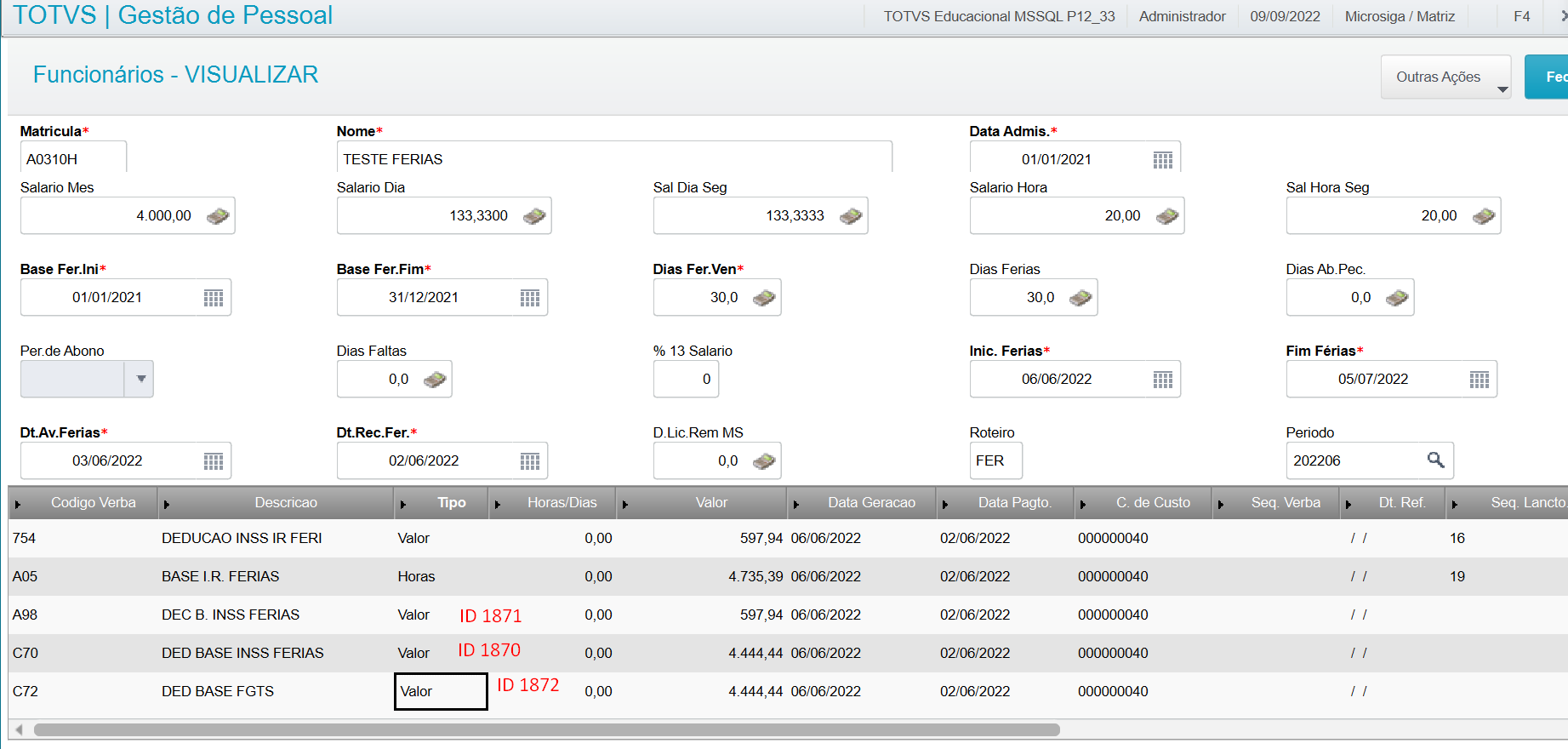Open calendar icon for Dt.Rec.Fer.
The width and height of the screenshot is (1568, 749).
point(530,461)
